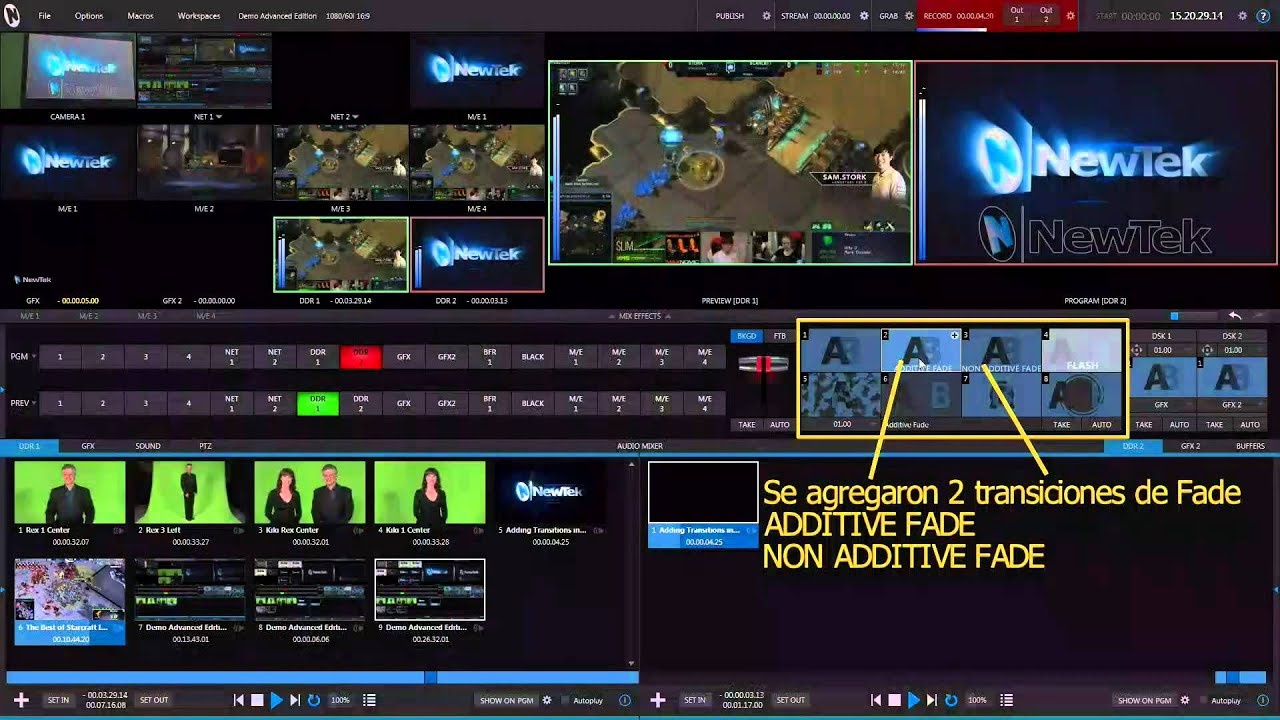Click AUTO under DSK 2
Image resolution: width=1280 pixels, height=720 pixels.
(1250, 424)
